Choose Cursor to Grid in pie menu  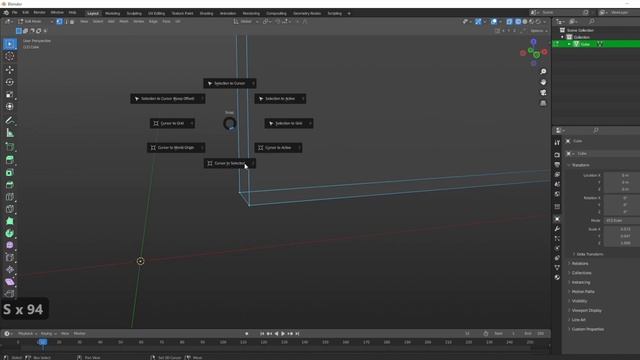pyautogui.click(x=172, y=123)
